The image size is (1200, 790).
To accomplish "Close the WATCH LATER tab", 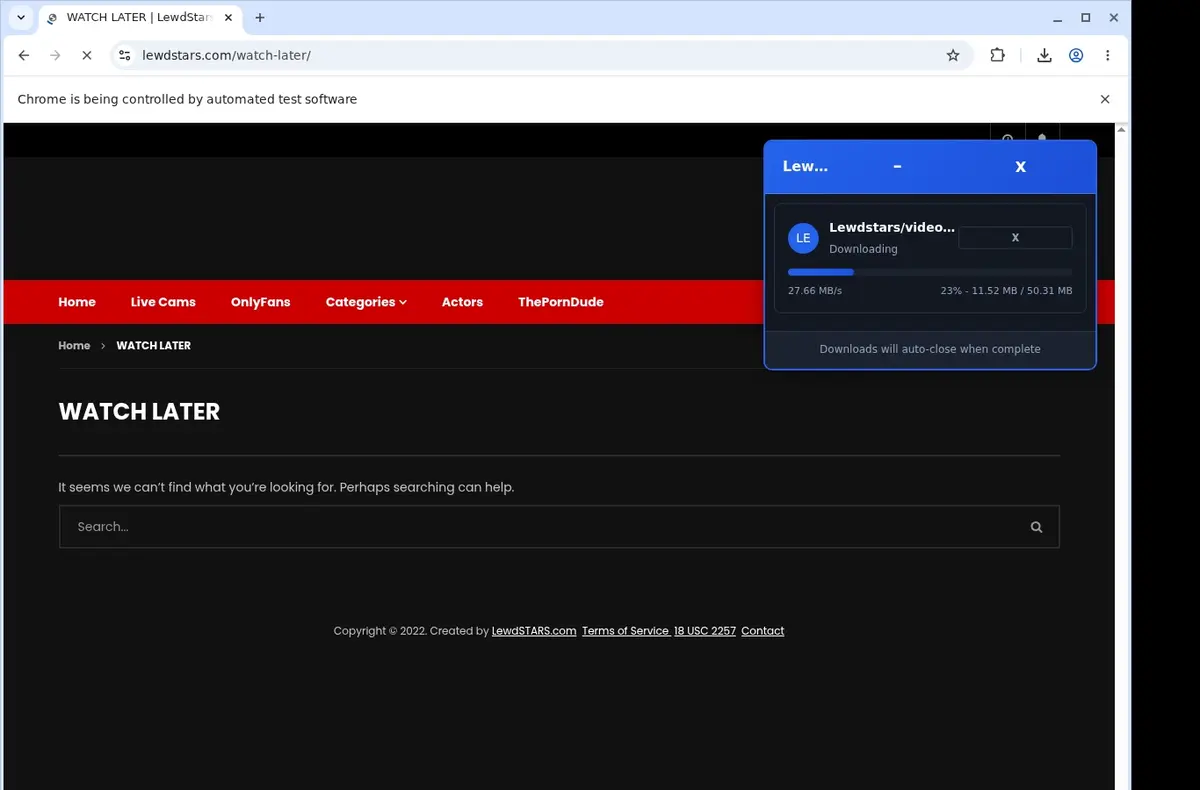I will [x=228, y=17].
